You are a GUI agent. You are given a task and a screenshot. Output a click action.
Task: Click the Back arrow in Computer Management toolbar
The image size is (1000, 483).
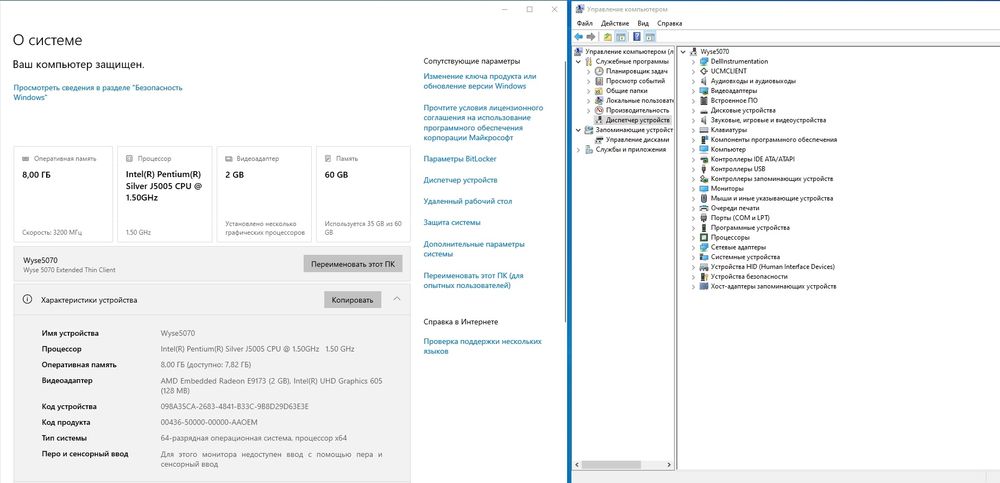click(578, 36)
